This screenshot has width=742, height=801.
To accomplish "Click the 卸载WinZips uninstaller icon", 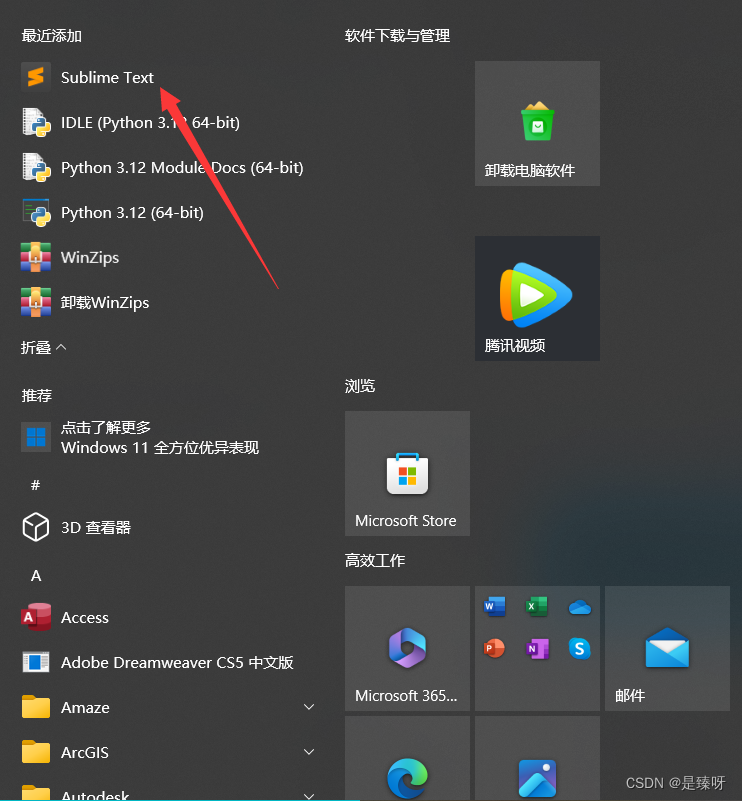I will (36, 302).
